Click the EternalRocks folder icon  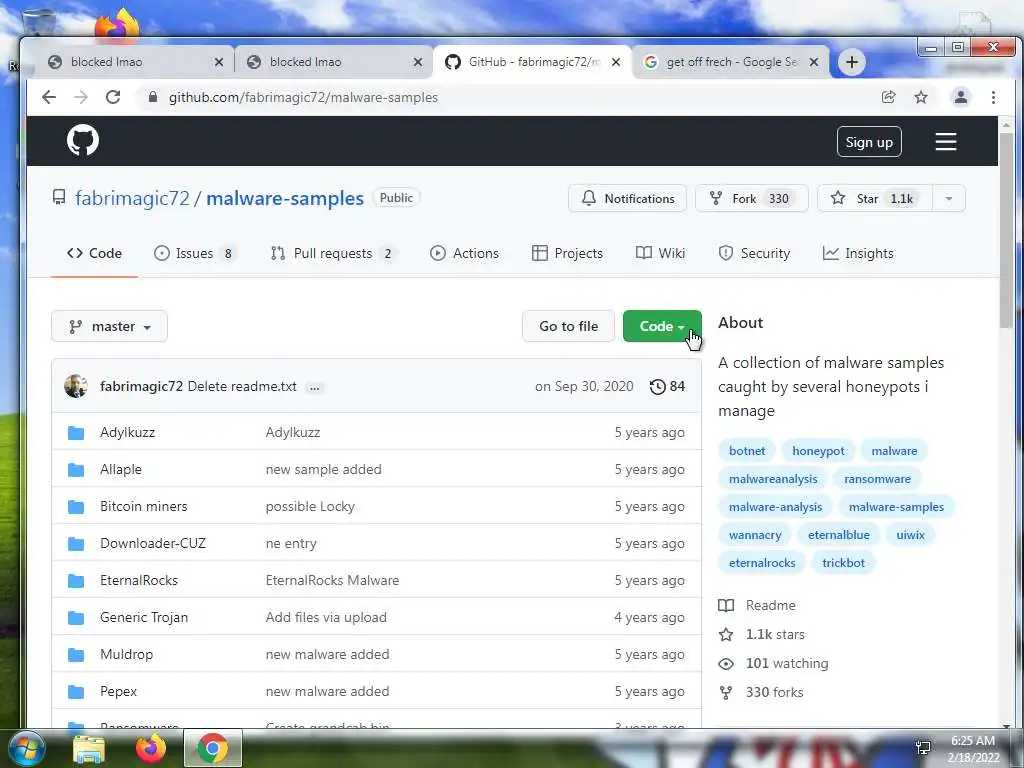(76, 581)
